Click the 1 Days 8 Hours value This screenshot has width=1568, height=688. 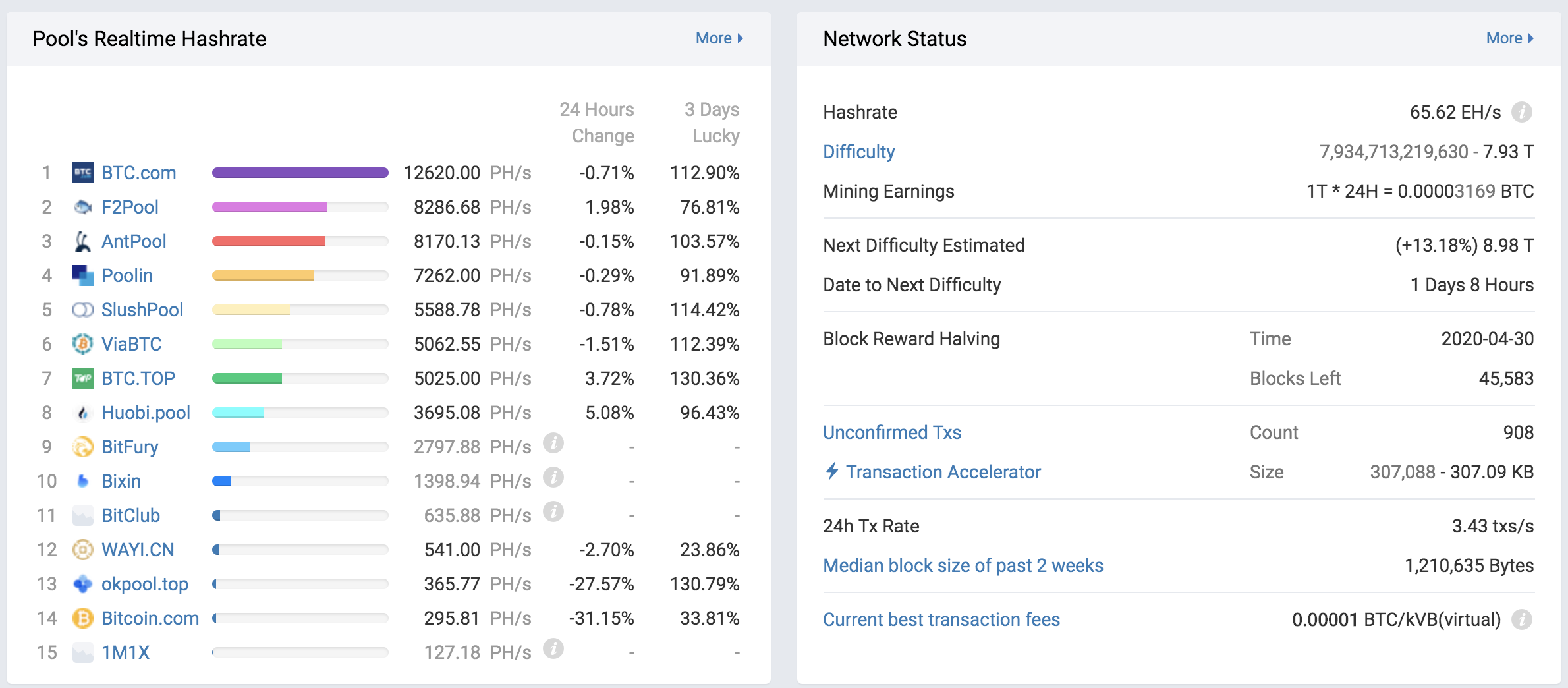click(1472, 285)
